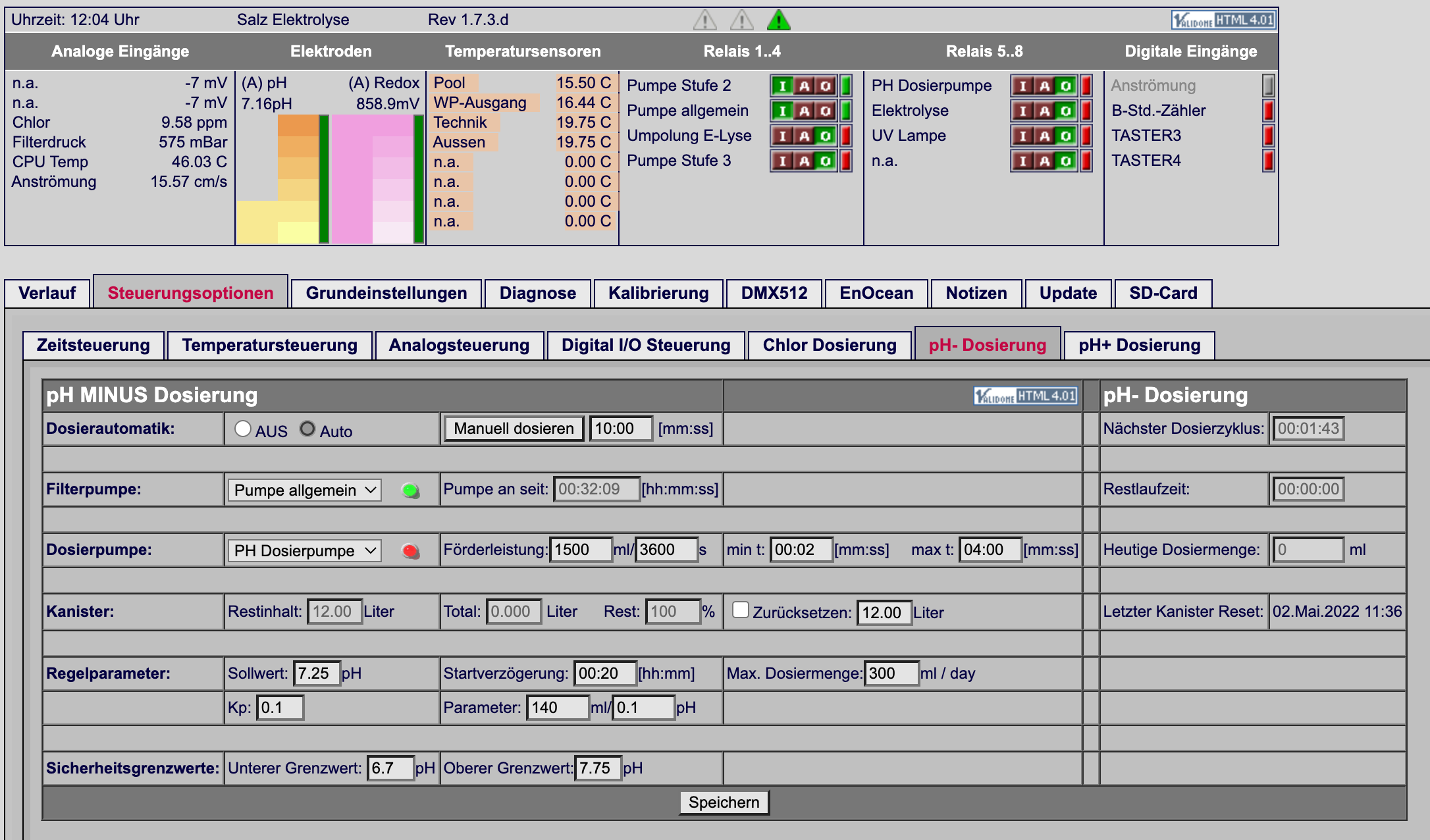
Task: Tick the Zurücksetzen checkbox for Kanister
Action: pos(741,610)
